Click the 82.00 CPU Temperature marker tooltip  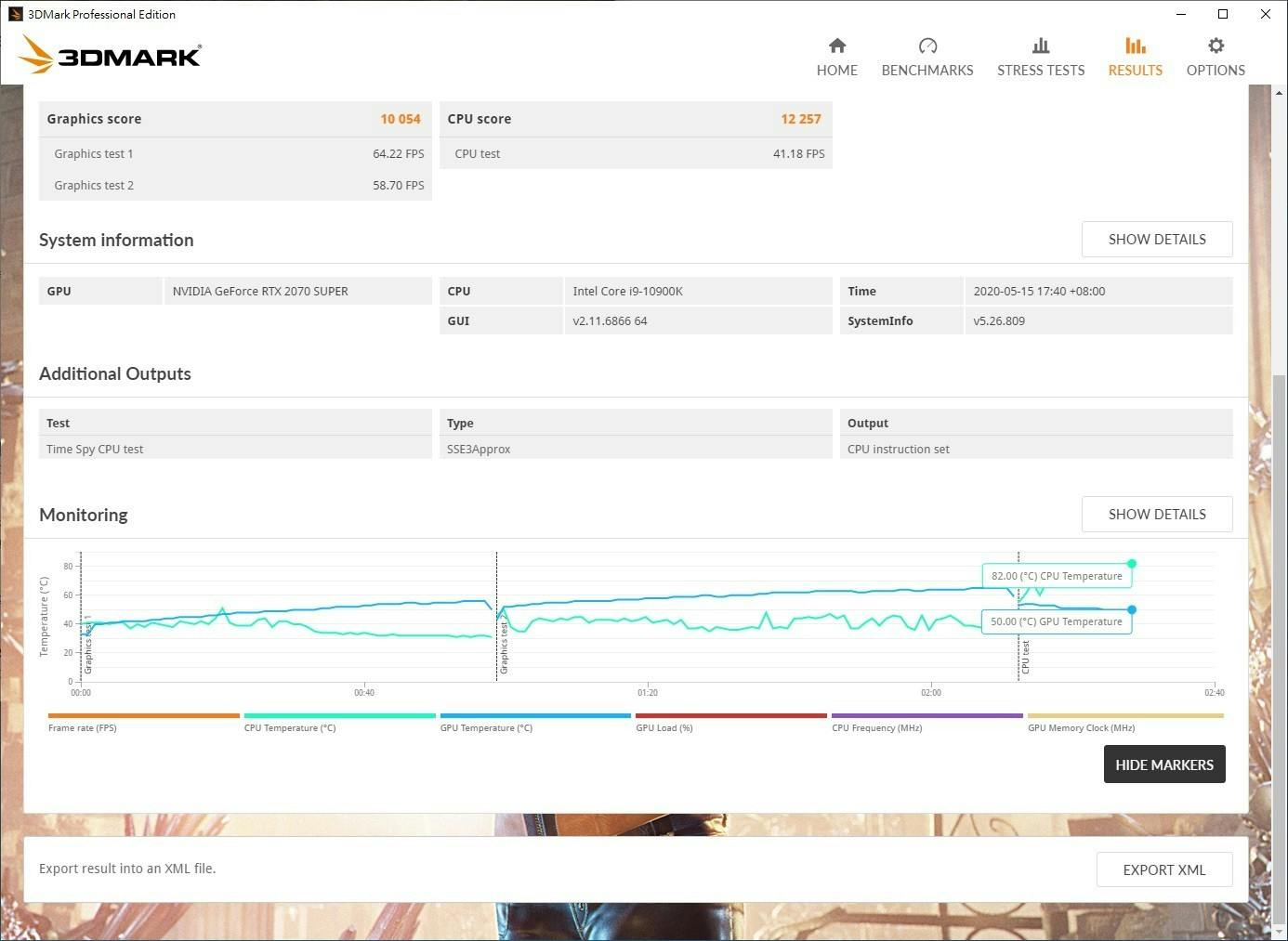1057,576
